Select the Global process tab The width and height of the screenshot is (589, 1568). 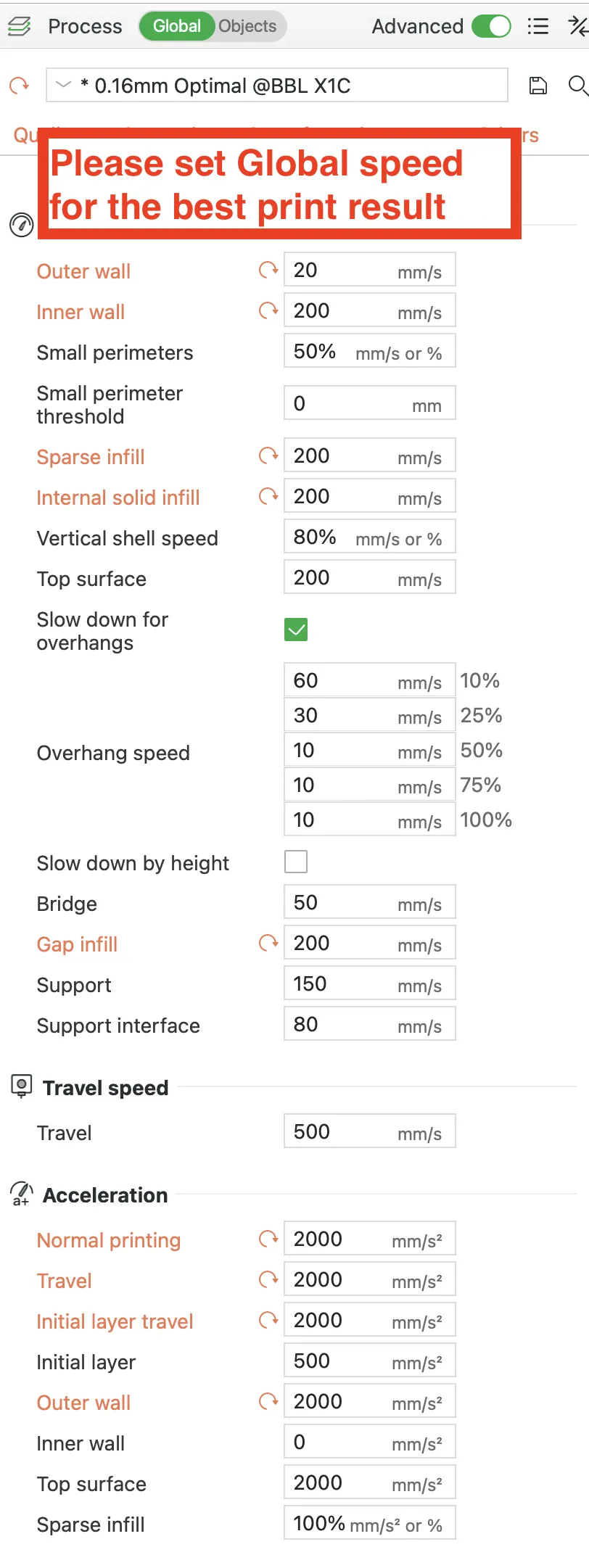[176, 27]
